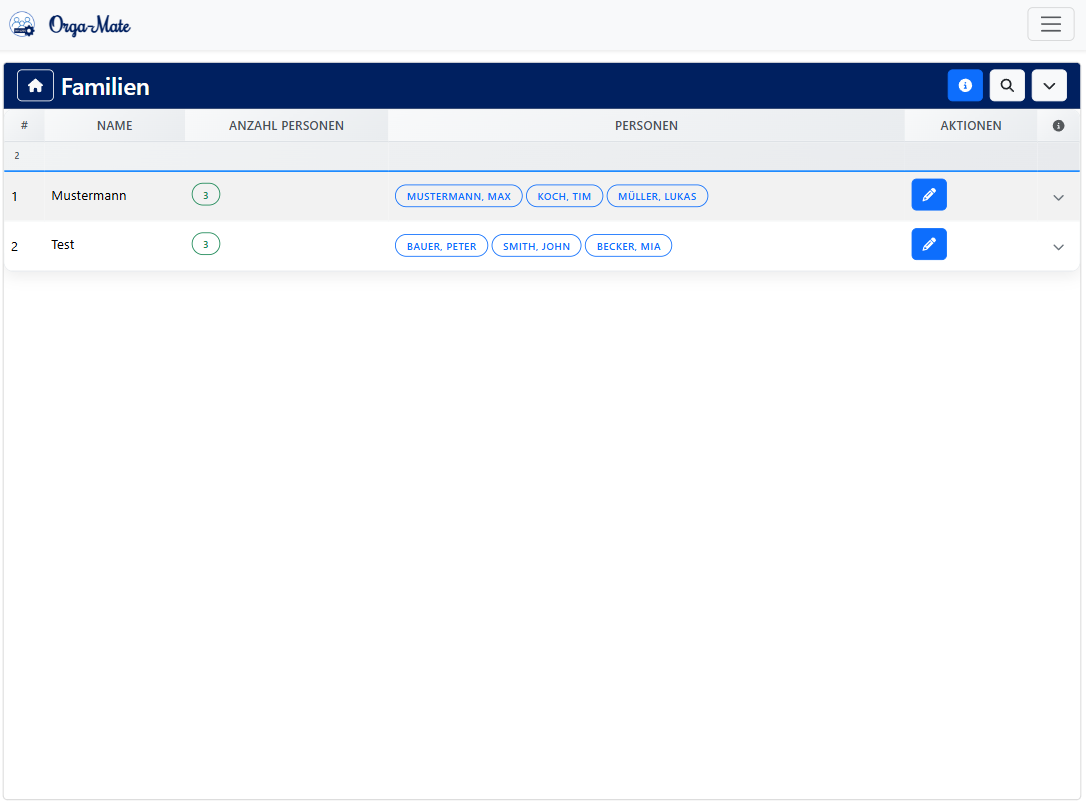This screenshot has width=1086, height=811.
Task: Open search with magnifier icon
Action: click(x=1007, y=86)
